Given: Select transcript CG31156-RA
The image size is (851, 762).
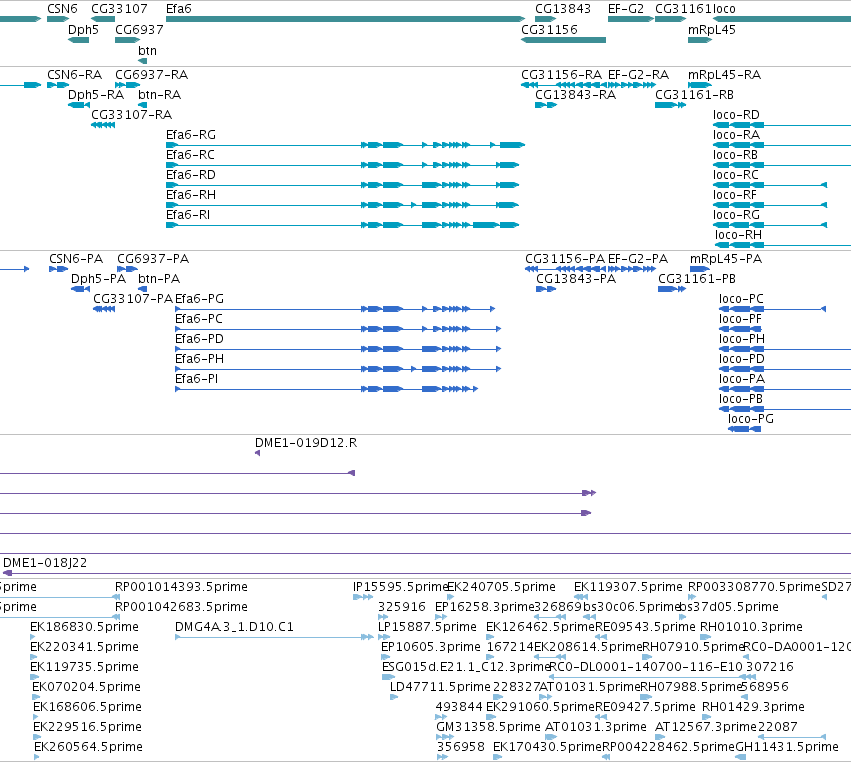Looking at the screenshot, I should coord(561,74).
